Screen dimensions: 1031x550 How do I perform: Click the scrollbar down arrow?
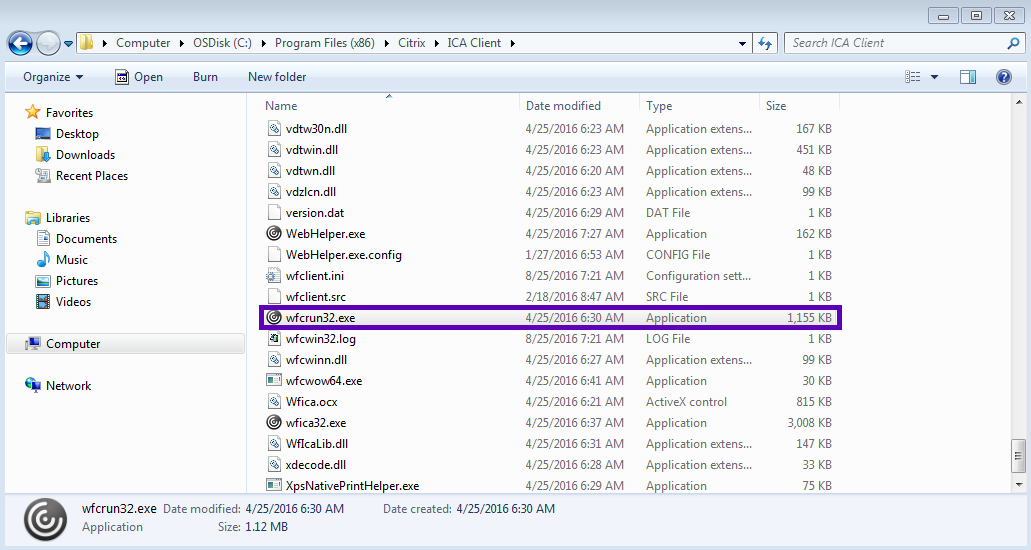coord(1019,485)
